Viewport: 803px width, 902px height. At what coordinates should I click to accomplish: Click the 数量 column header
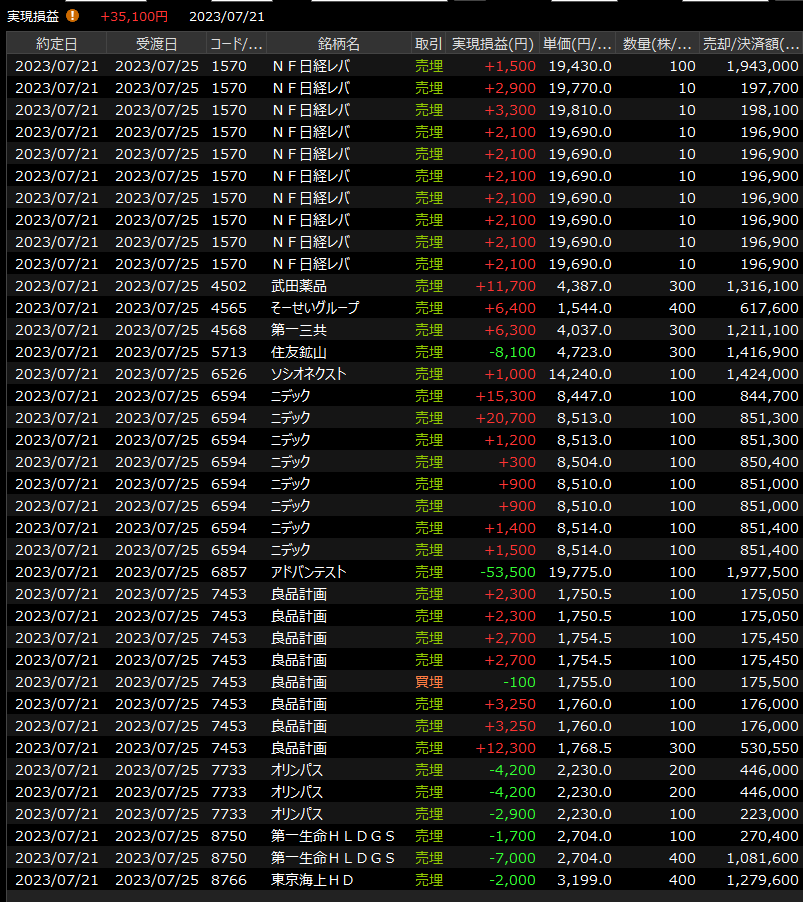pos(657,44)
